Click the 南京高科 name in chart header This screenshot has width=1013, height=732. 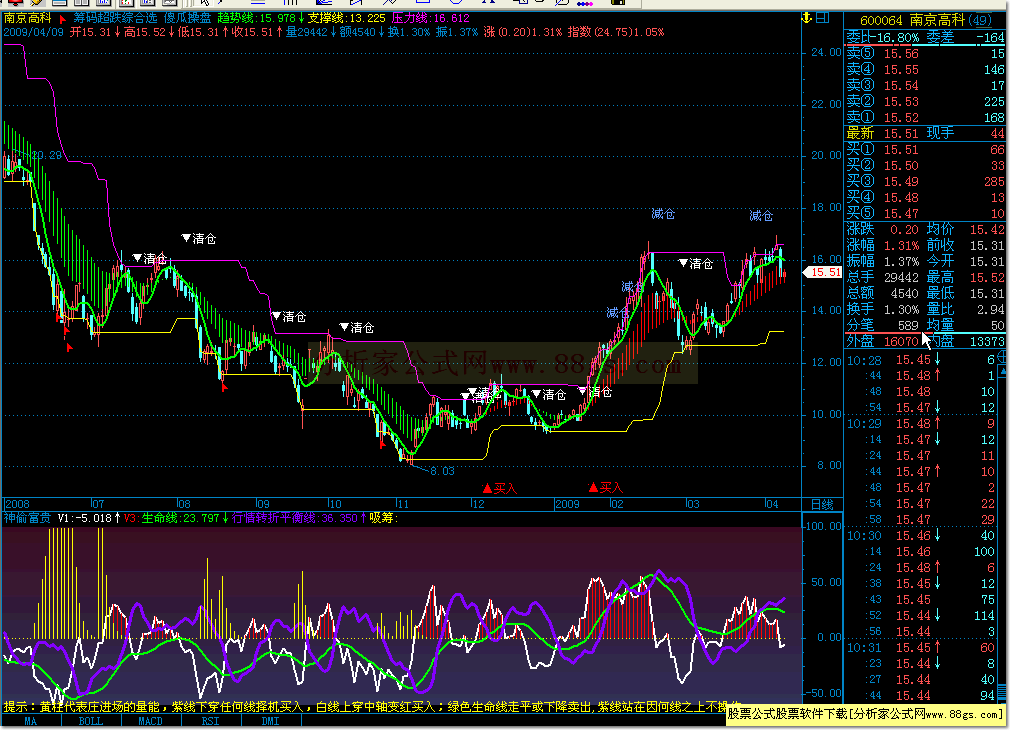pos(27,18)
